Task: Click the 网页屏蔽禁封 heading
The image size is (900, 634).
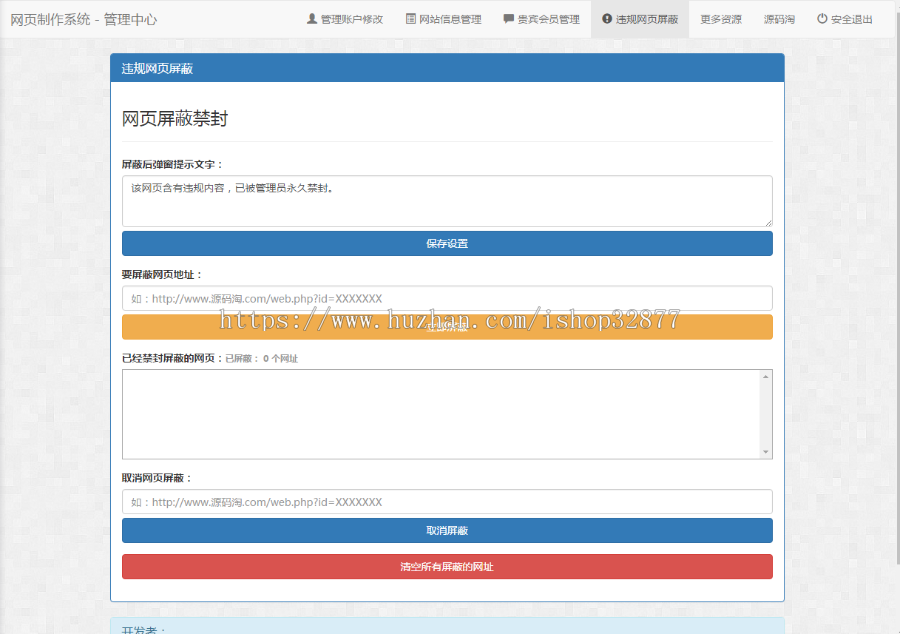Action: (x=175, y=119)
